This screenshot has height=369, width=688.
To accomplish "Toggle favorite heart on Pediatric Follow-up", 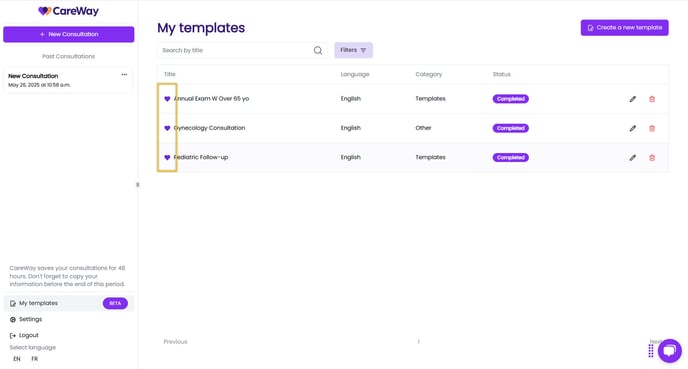I will [x=167, y=157].
